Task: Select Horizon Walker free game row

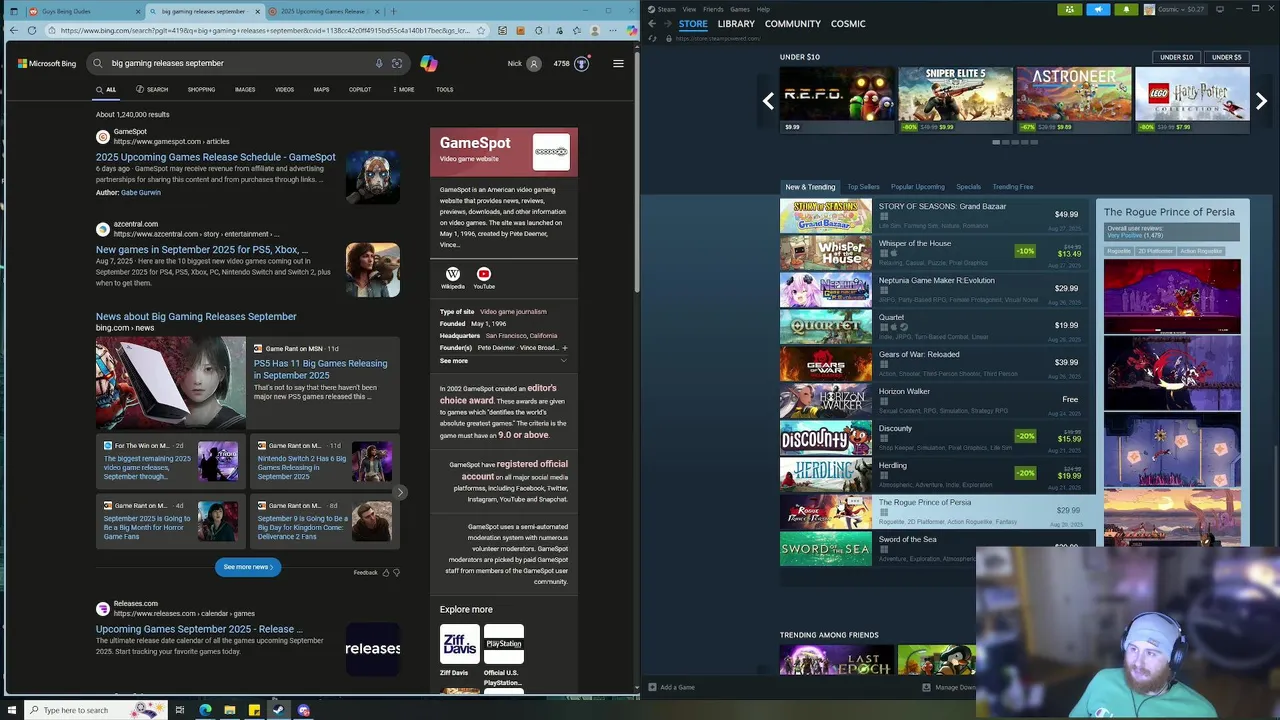Action: coord(934,400)
